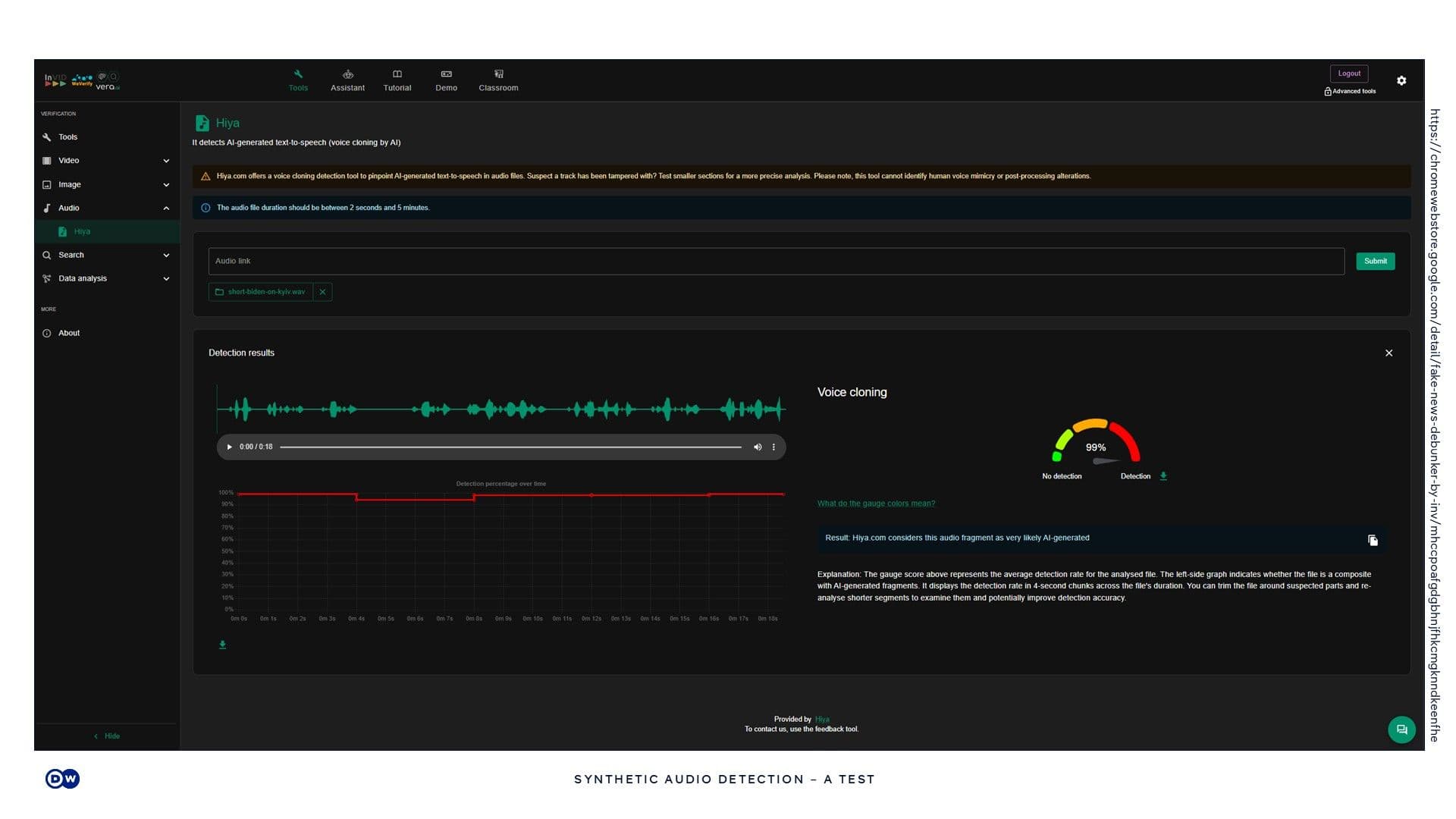Close the Detection results panel

[x=1389, y=353]
